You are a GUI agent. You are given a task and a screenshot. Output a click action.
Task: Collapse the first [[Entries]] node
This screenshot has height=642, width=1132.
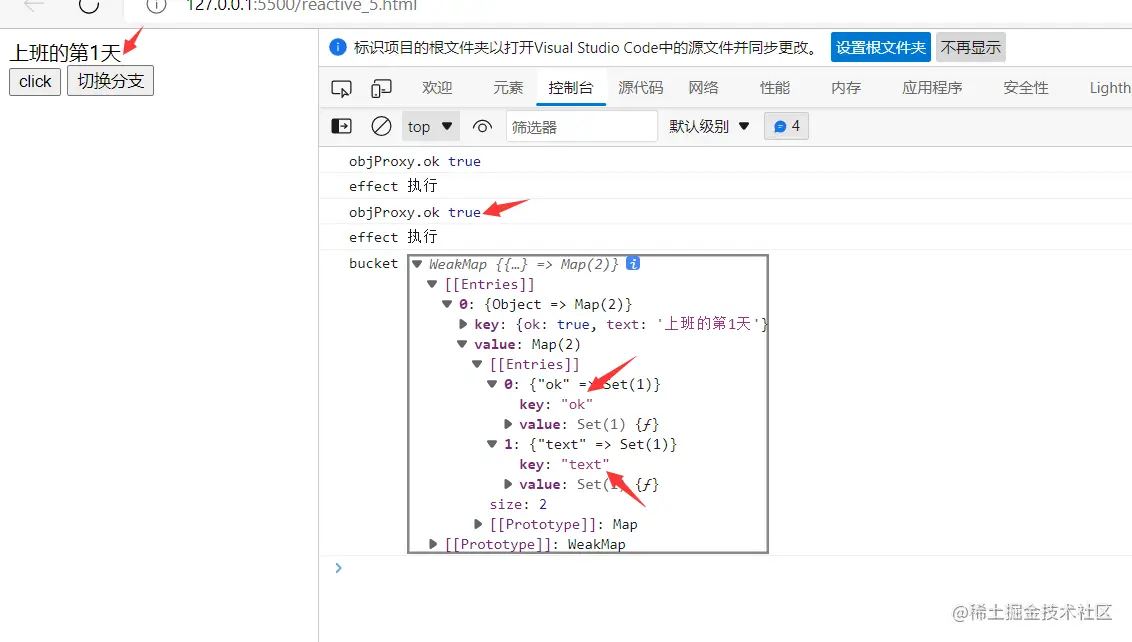[432, 285]
